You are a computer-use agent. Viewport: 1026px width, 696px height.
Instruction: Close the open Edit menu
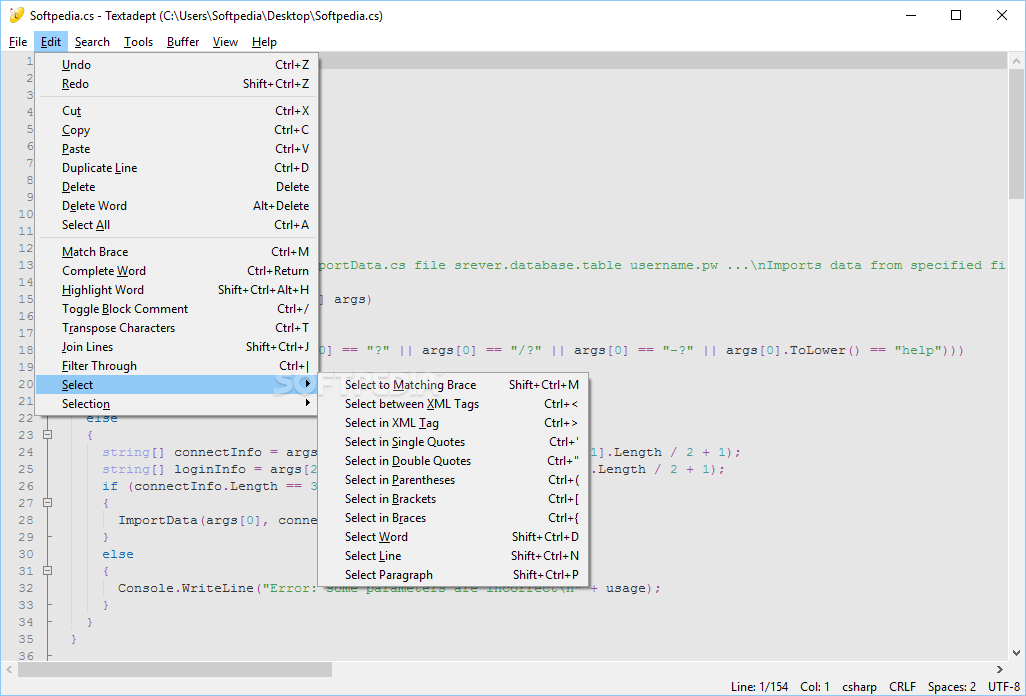coord(50,42)
